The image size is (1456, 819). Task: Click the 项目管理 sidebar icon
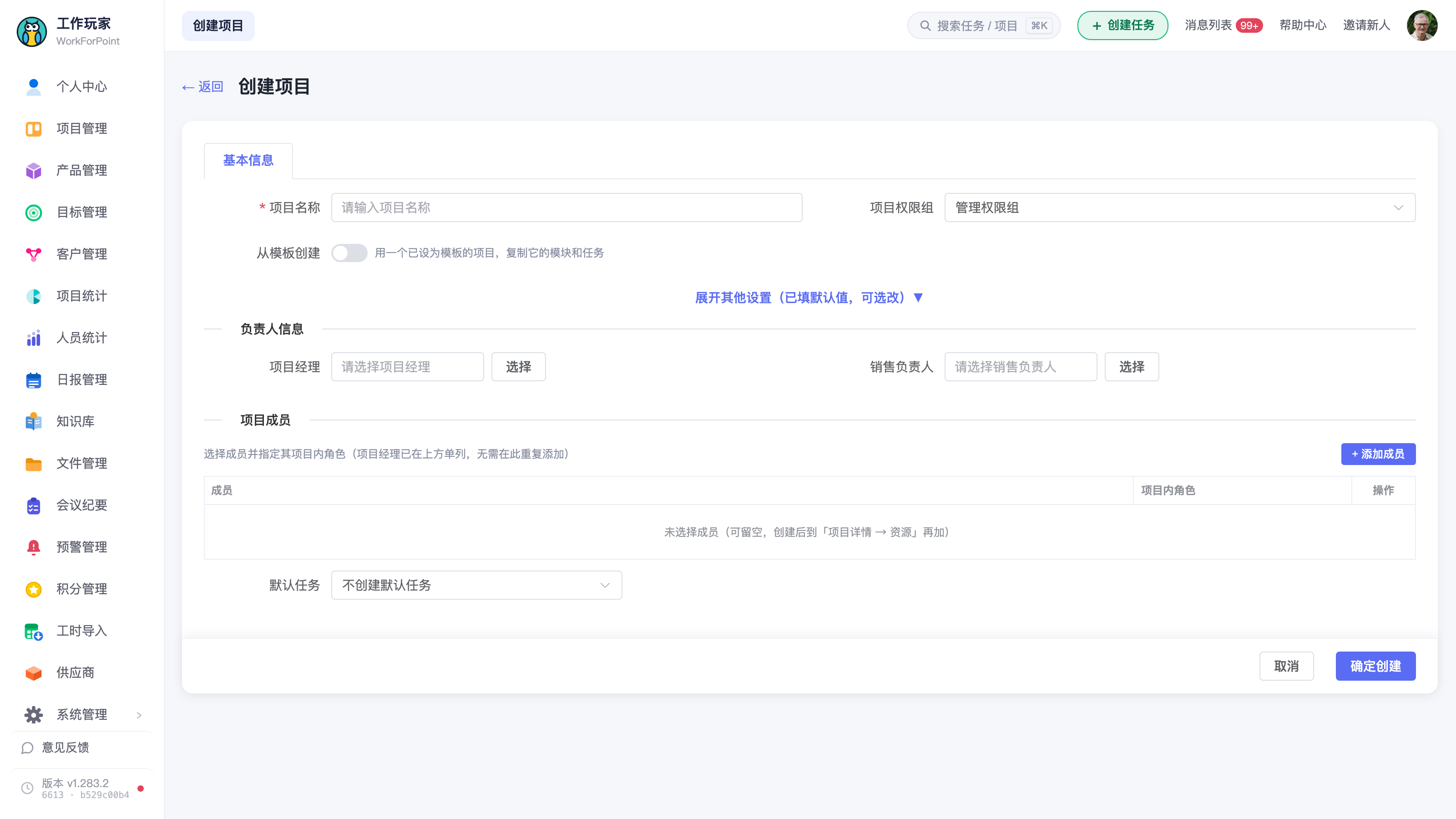pyautogui.click(x=33, y=129)
